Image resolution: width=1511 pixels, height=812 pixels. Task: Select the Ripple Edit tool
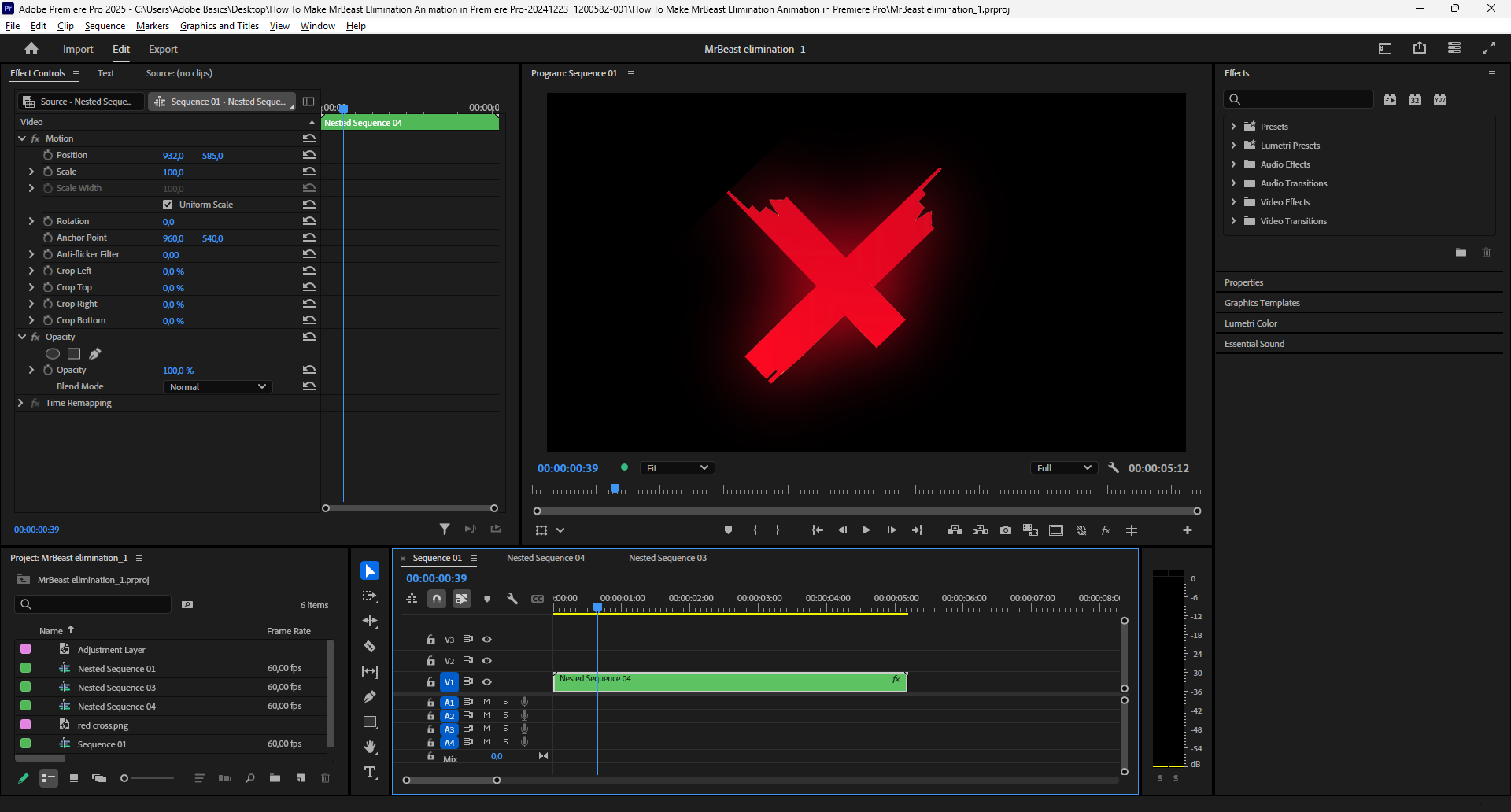pyautogui.click(x=370, y=621)
